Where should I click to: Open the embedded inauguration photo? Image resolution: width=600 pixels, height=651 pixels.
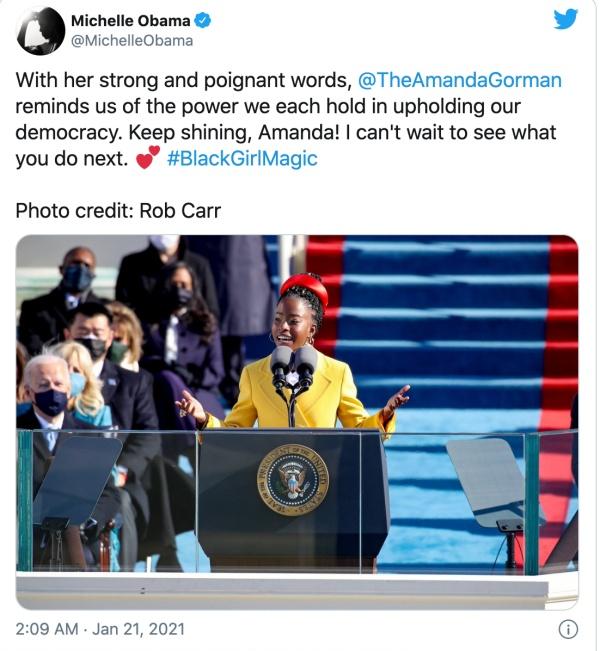(297, 422)
